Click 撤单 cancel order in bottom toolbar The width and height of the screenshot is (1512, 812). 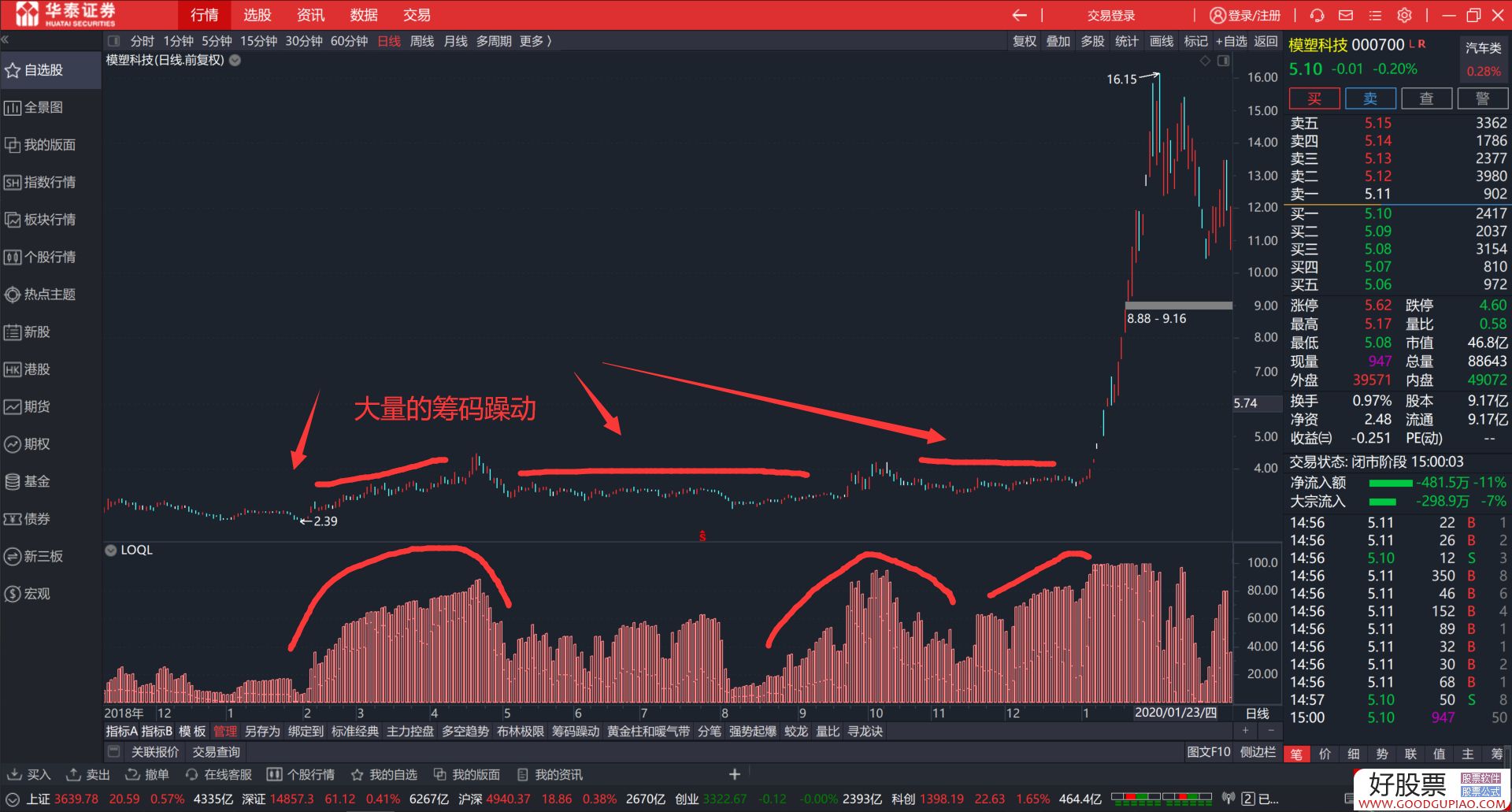click(147, 774)
